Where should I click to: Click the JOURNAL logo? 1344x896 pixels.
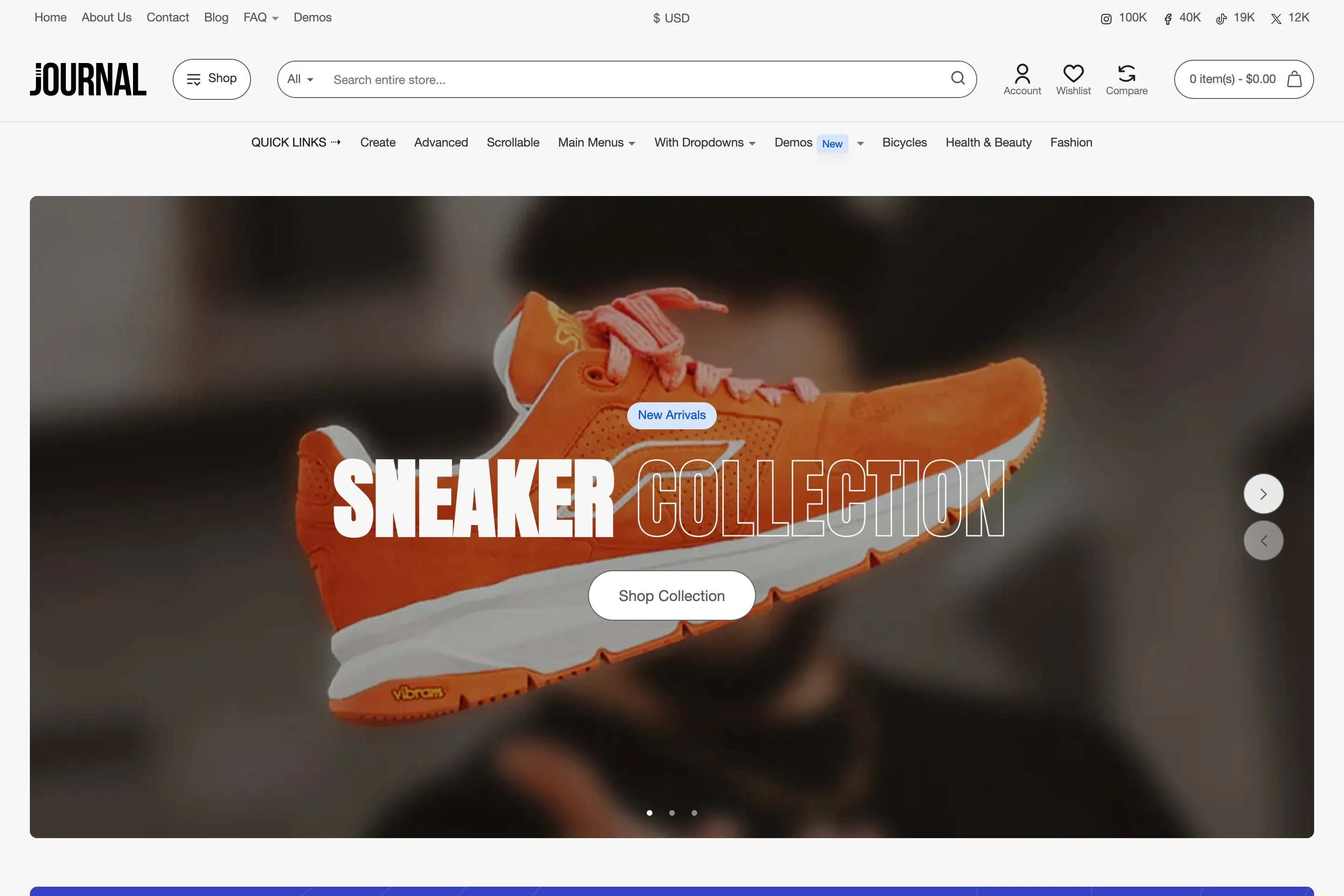tap(88, 79)
